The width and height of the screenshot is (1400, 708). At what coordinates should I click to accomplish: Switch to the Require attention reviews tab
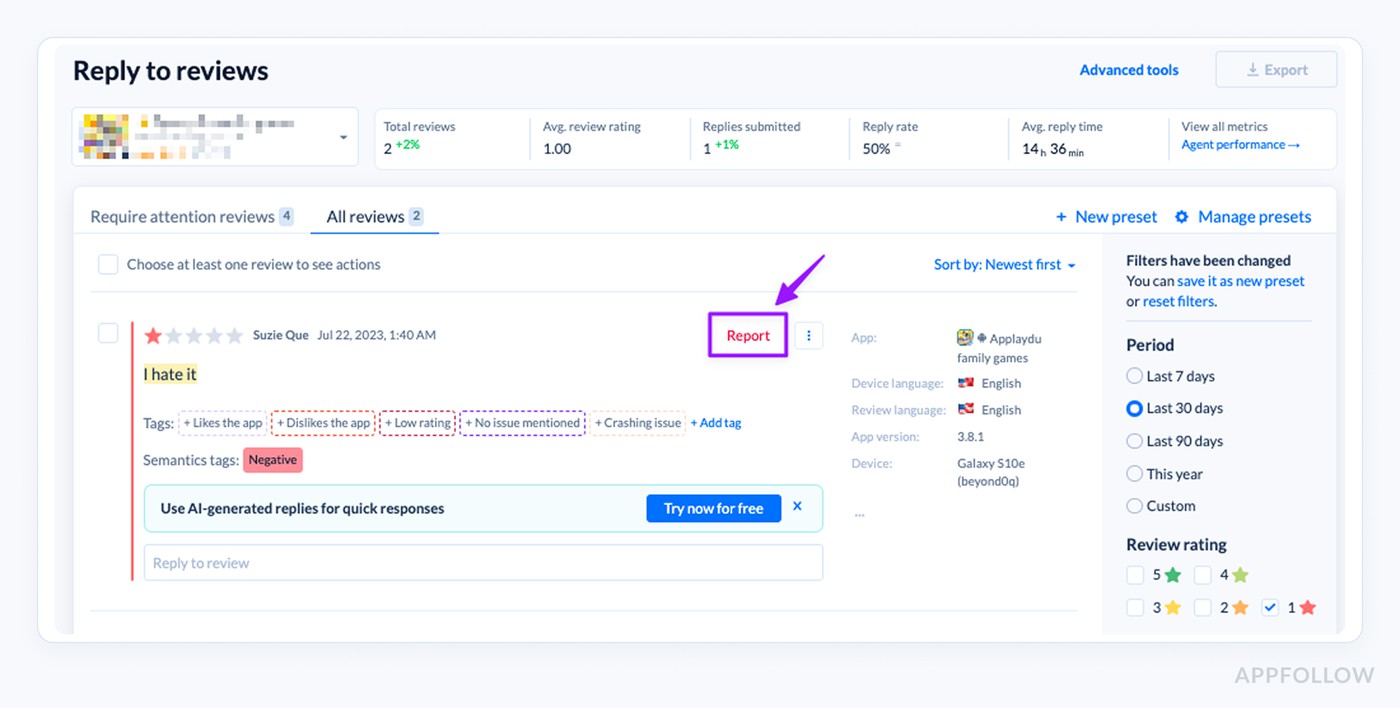click(x=182, y=216)
